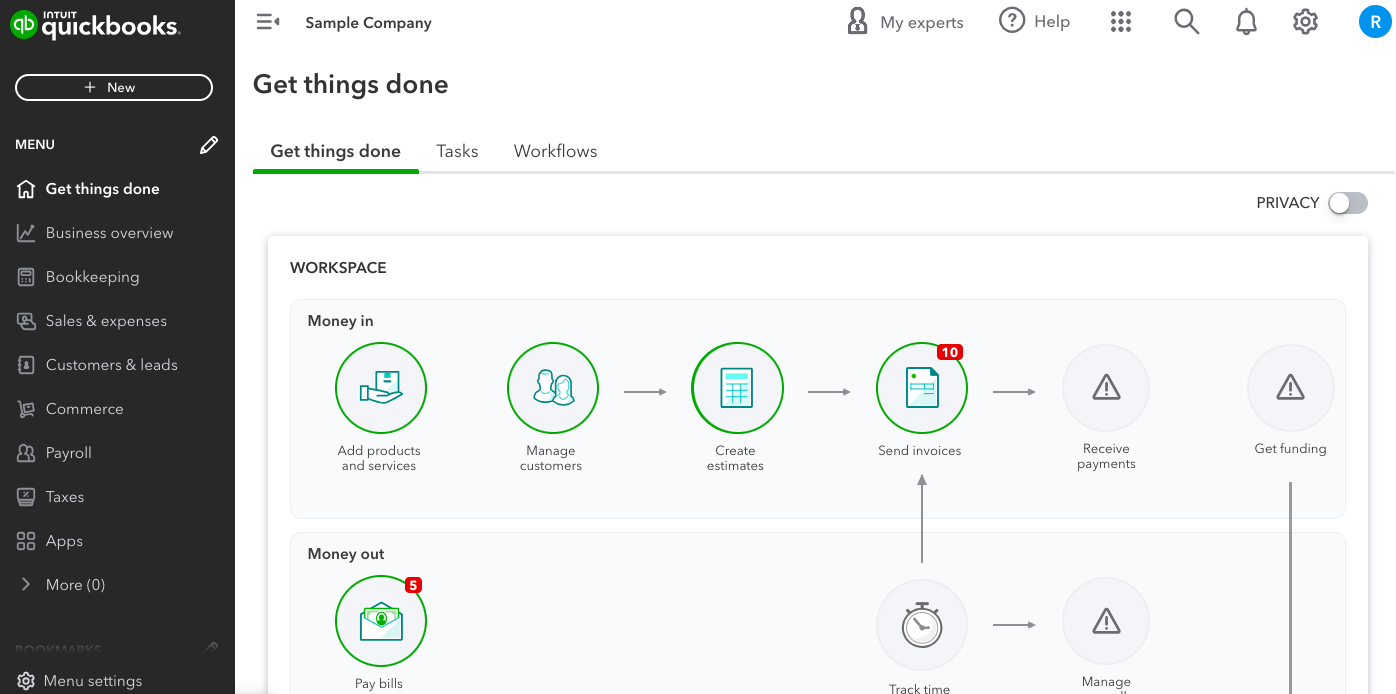
Task: Click the + New button
Action: (114, 88)
